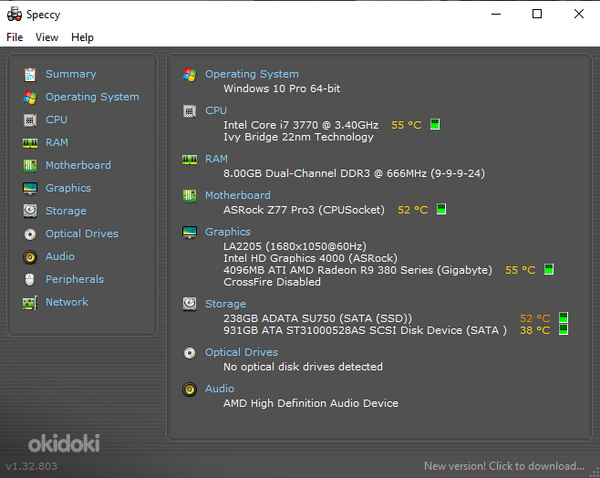Click ST31000528AS drive temperature indicator icon
Screen dimensions: 600x478
(563, 330)
